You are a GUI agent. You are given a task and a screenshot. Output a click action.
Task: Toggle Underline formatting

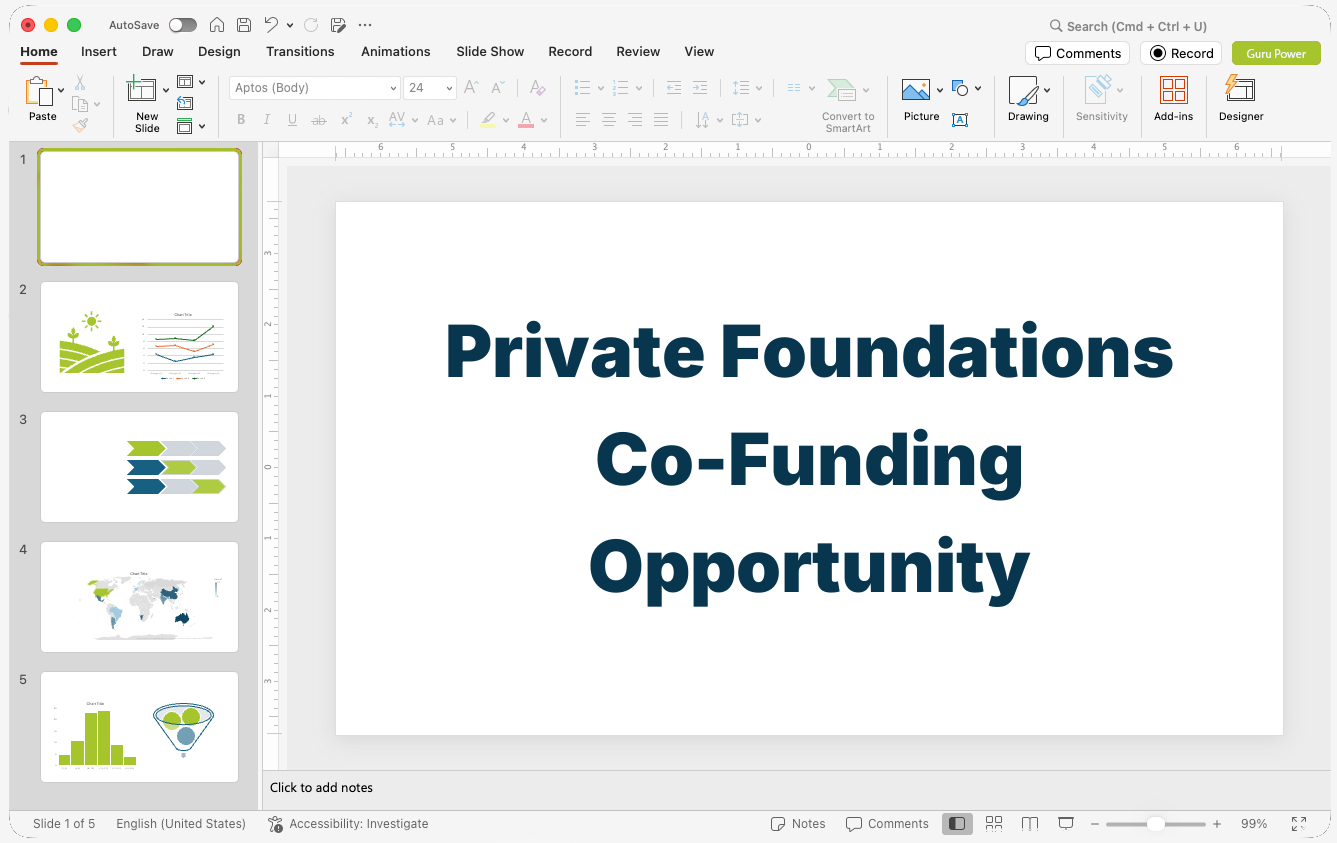tap(292, 120)
